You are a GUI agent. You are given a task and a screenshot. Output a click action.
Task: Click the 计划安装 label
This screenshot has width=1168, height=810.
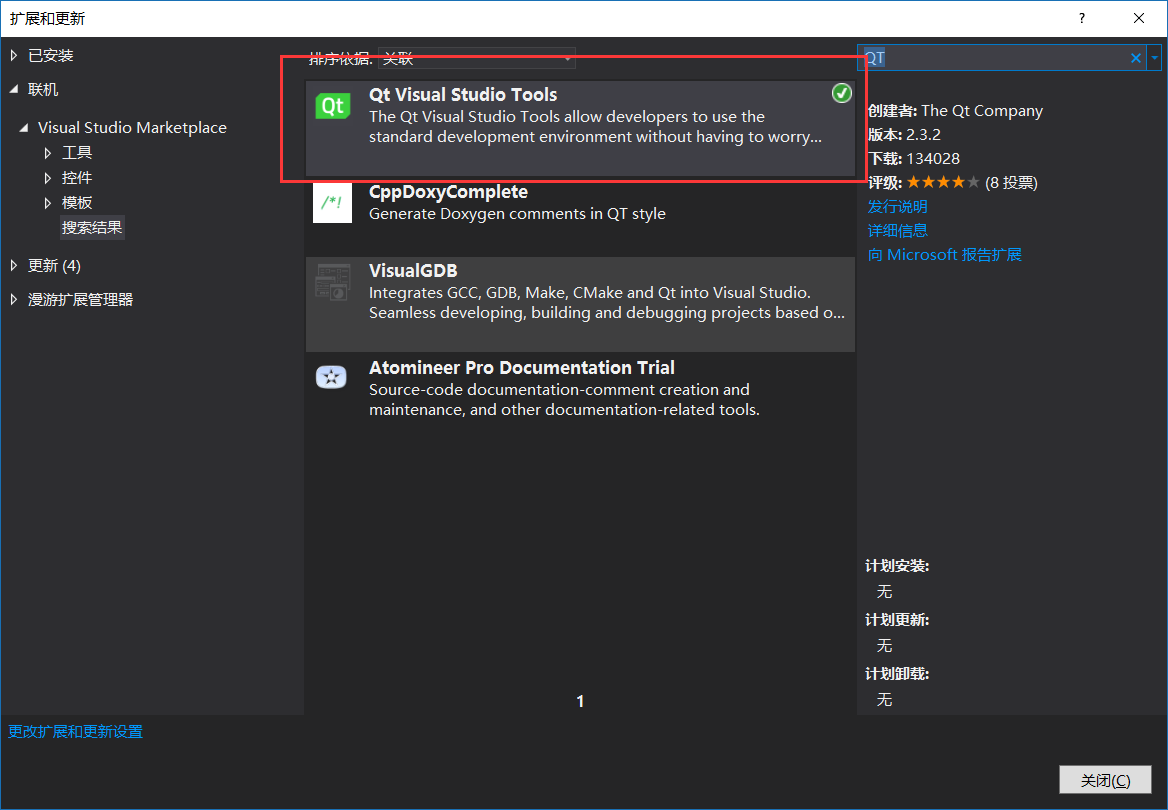coord(897,566)
